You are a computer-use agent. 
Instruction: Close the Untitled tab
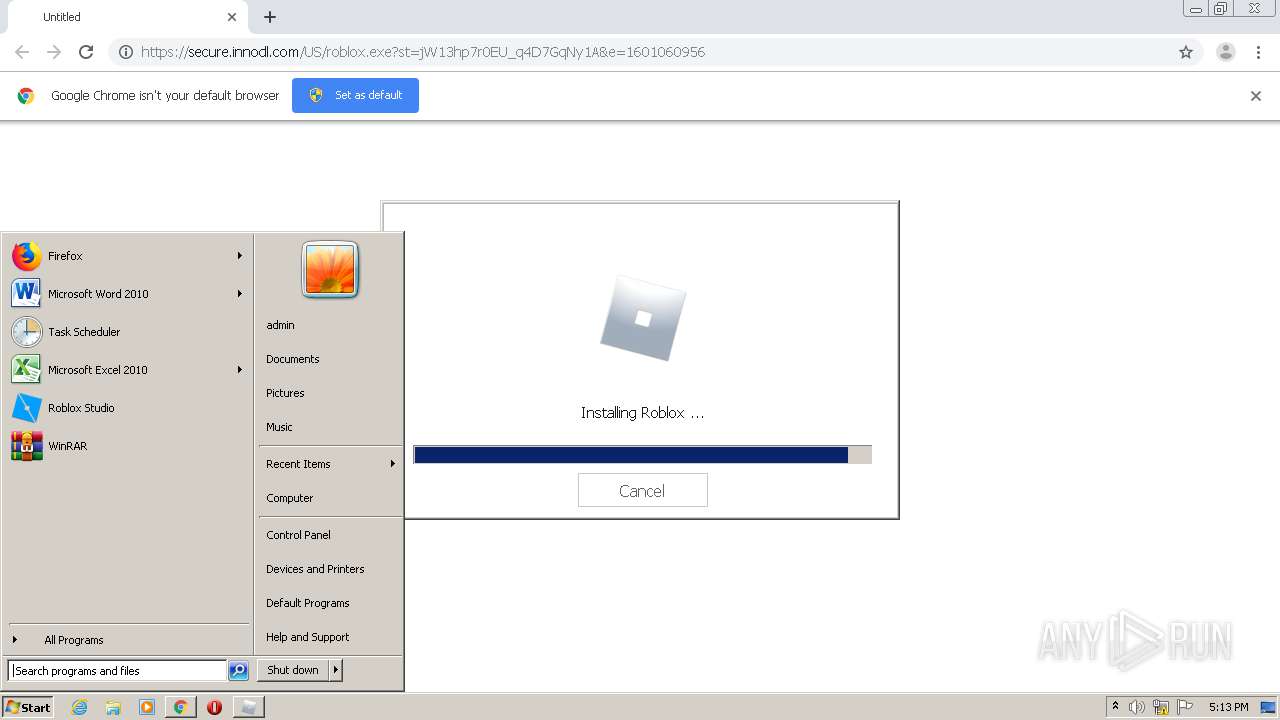tap(232, 17)
